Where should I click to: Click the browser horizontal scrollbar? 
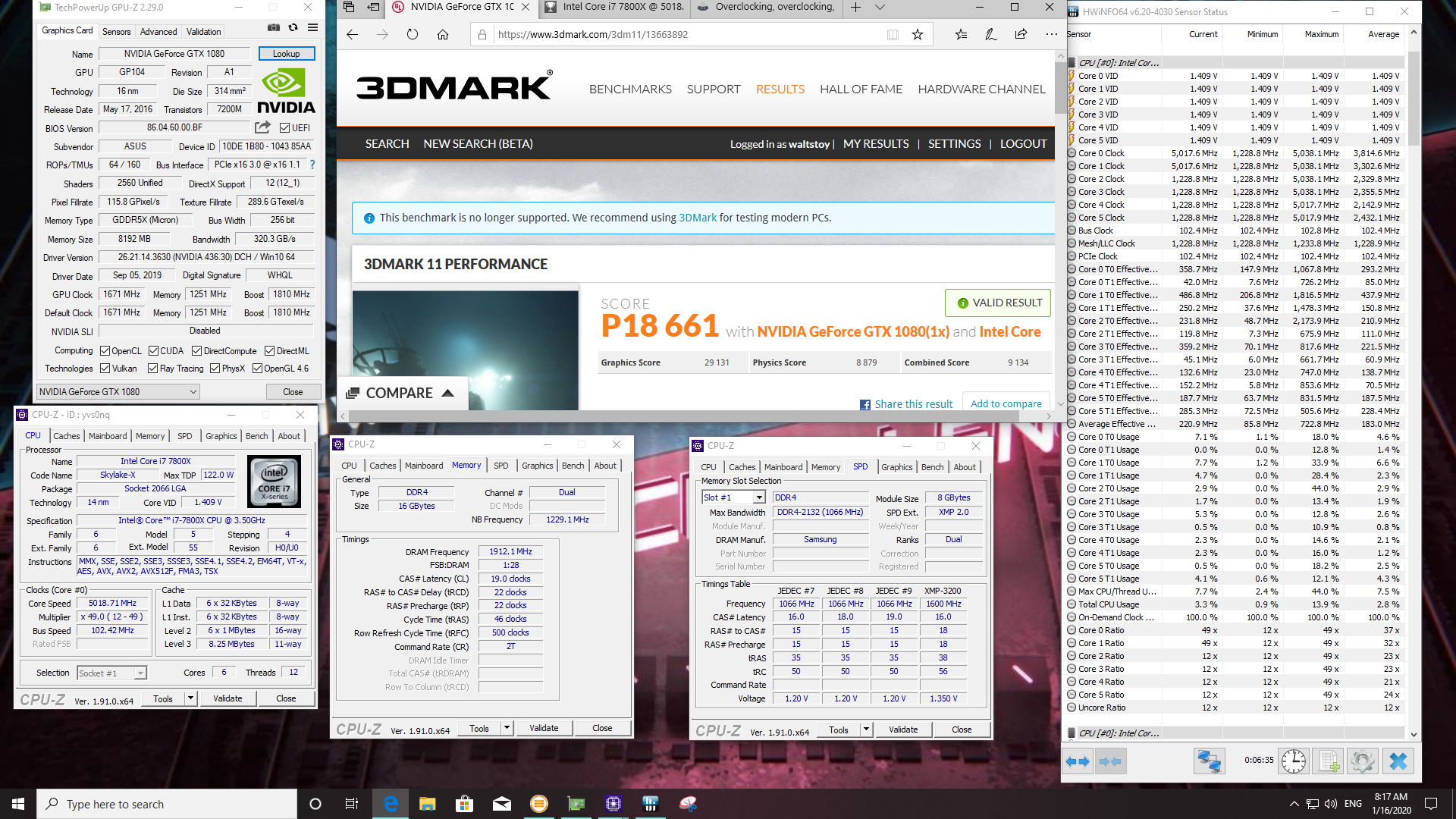[696, 416]
